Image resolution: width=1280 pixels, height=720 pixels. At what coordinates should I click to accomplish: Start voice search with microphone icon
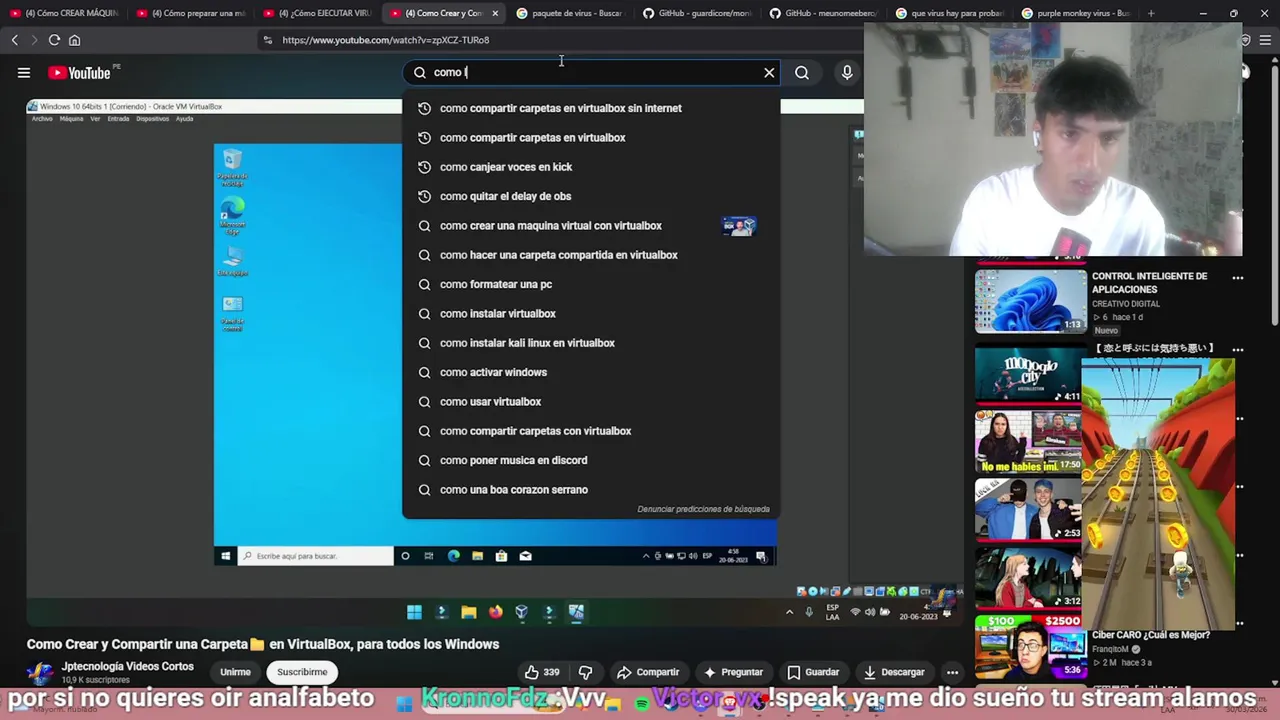847,72
